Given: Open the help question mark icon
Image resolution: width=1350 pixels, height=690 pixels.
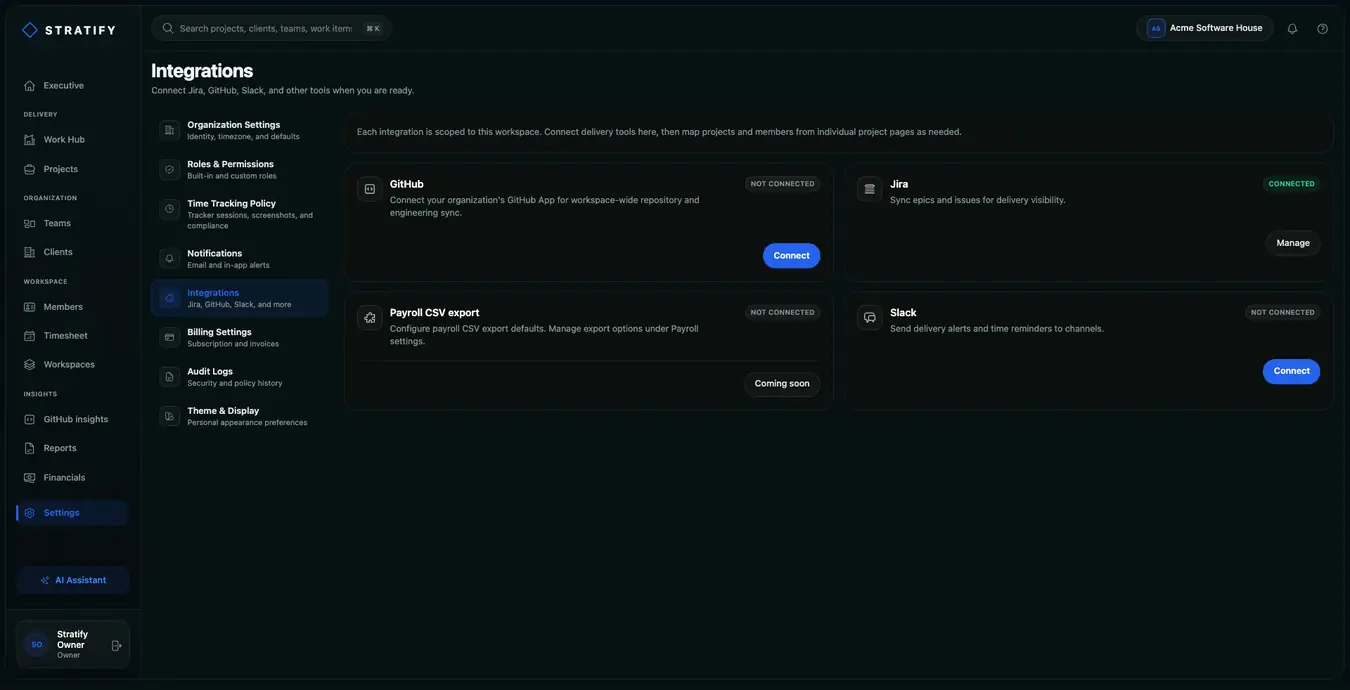Looking at the screenshot, I should [x=1323, y=29].
